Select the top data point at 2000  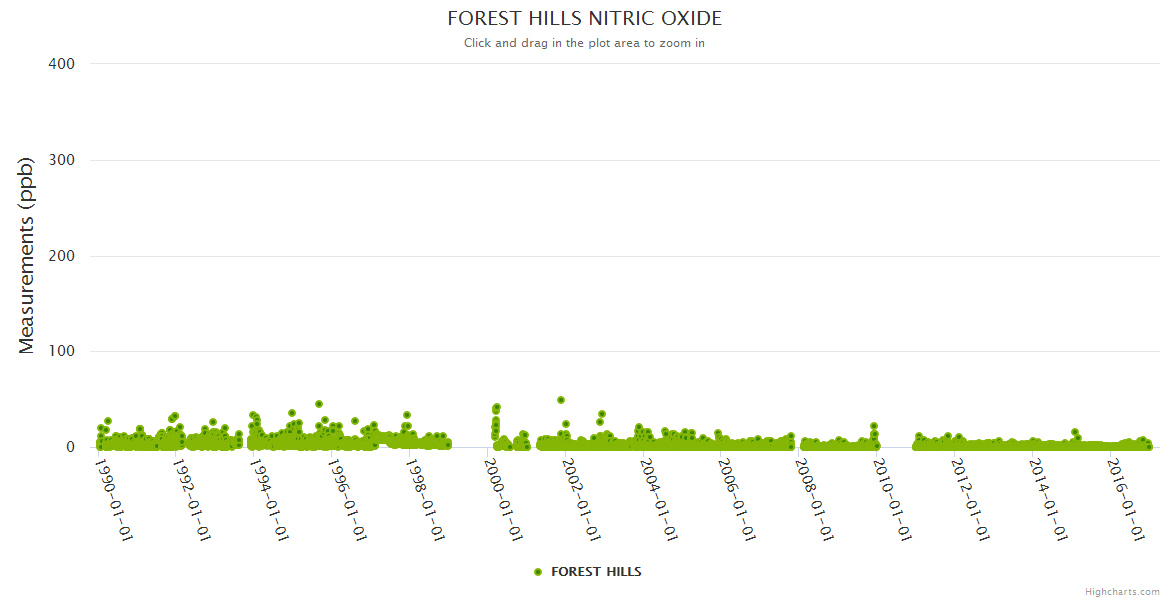click(x=497, y=407)
